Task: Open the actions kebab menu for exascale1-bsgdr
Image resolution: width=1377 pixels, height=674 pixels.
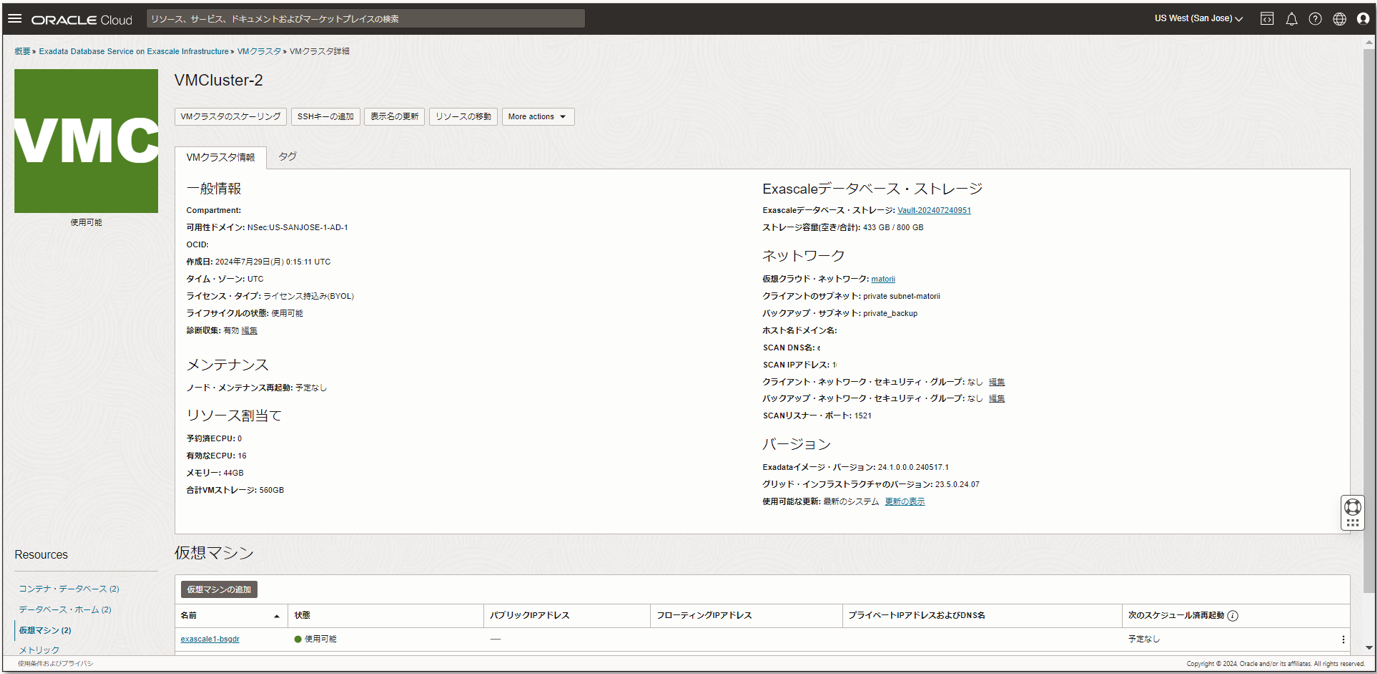Action: pos(1343,639)
